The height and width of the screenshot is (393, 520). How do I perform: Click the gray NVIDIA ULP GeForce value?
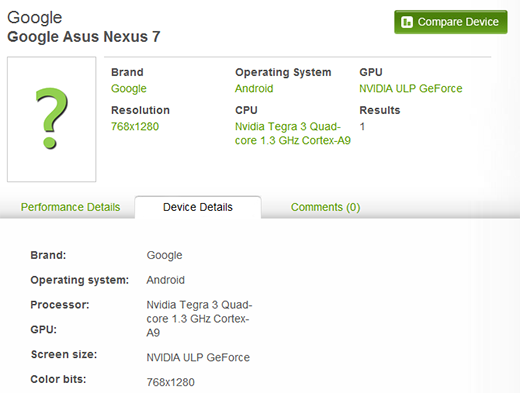pyautogui.click(x=198, y=357)
